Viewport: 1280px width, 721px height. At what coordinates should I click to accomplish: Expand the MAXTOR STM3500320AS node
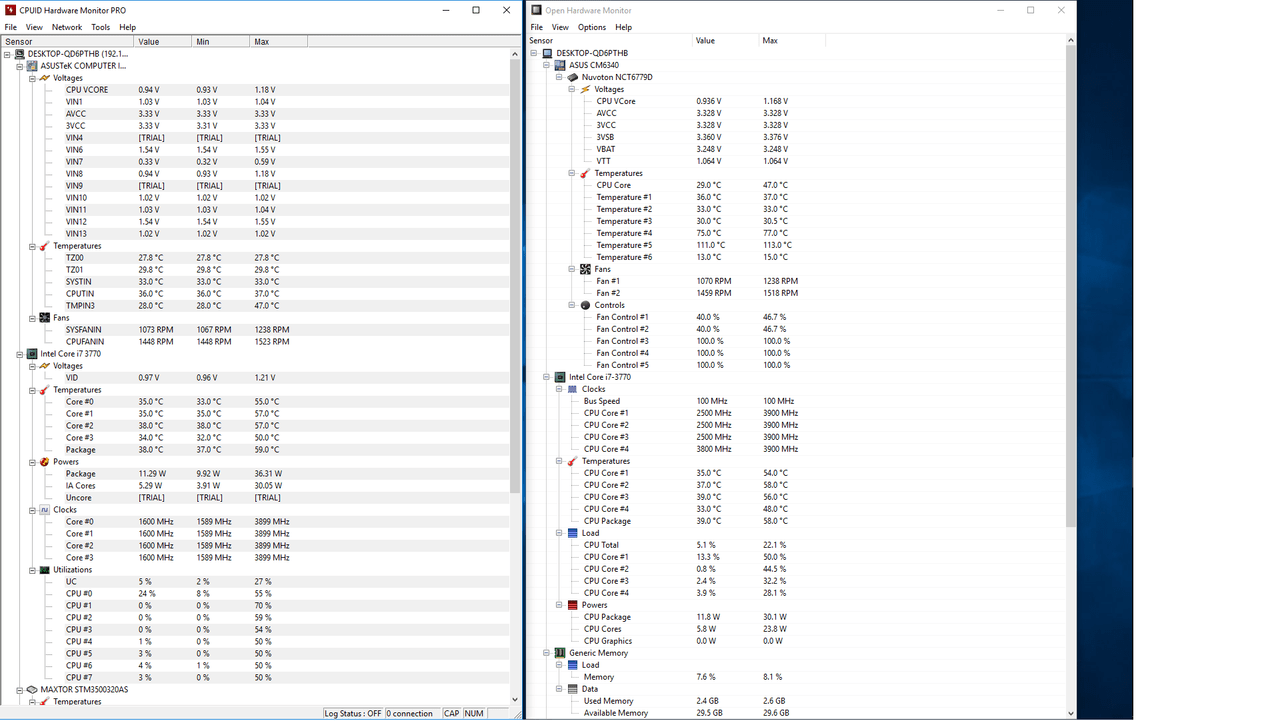coord(19,689)
